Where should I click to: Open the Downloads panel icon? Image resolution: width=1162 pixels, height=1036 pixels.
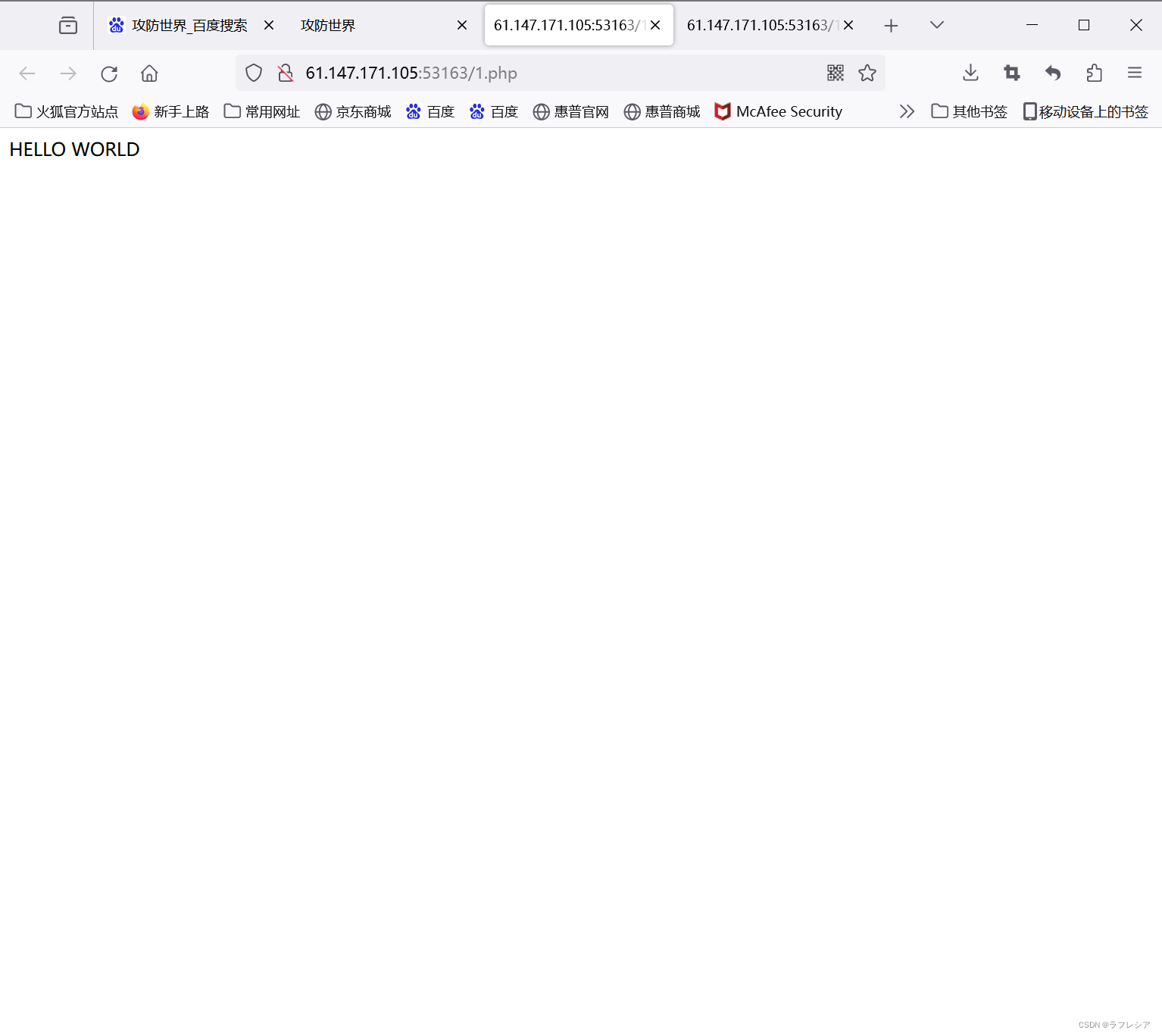point(970,73)
